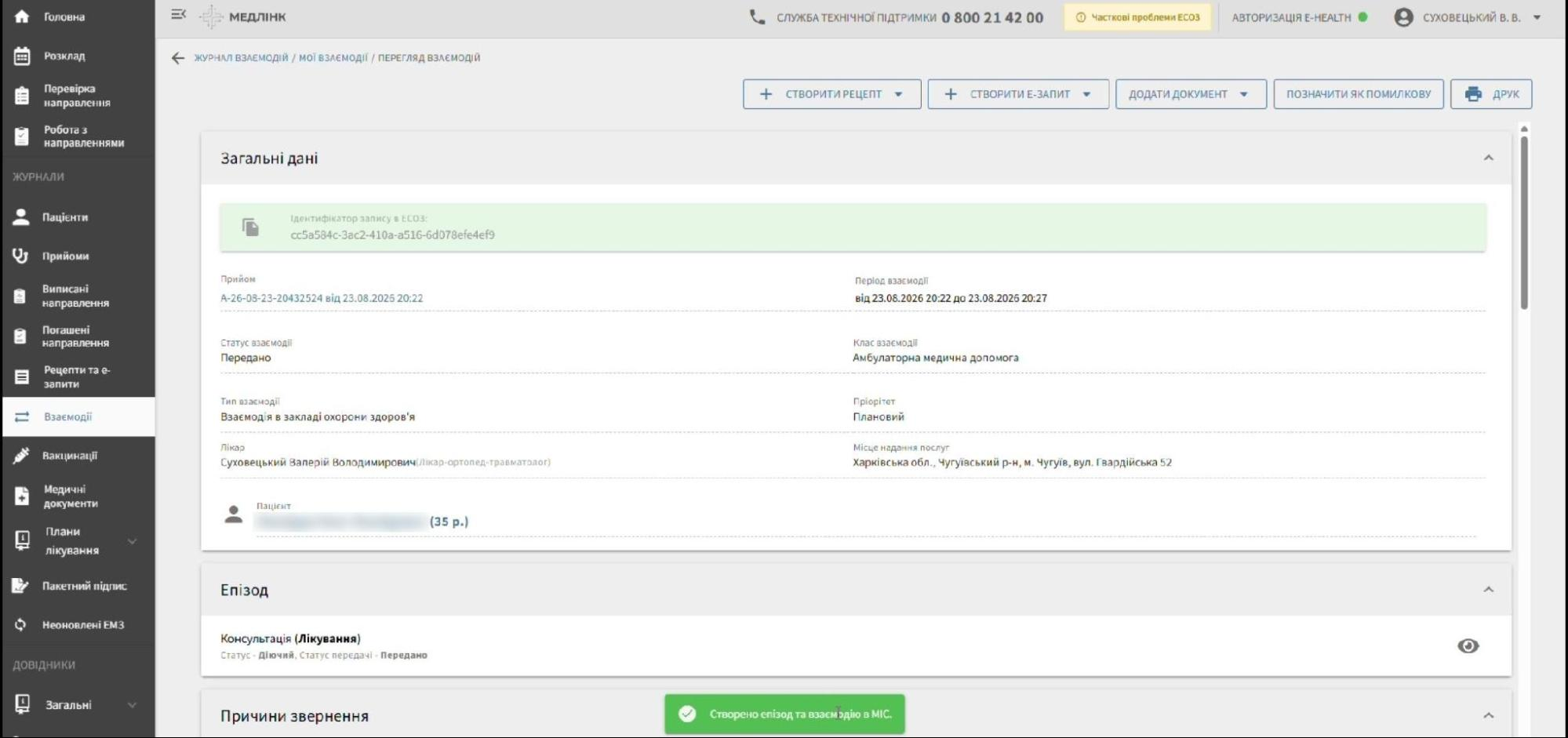
Task: Click the Друк print button
Action: [1491, 94]
